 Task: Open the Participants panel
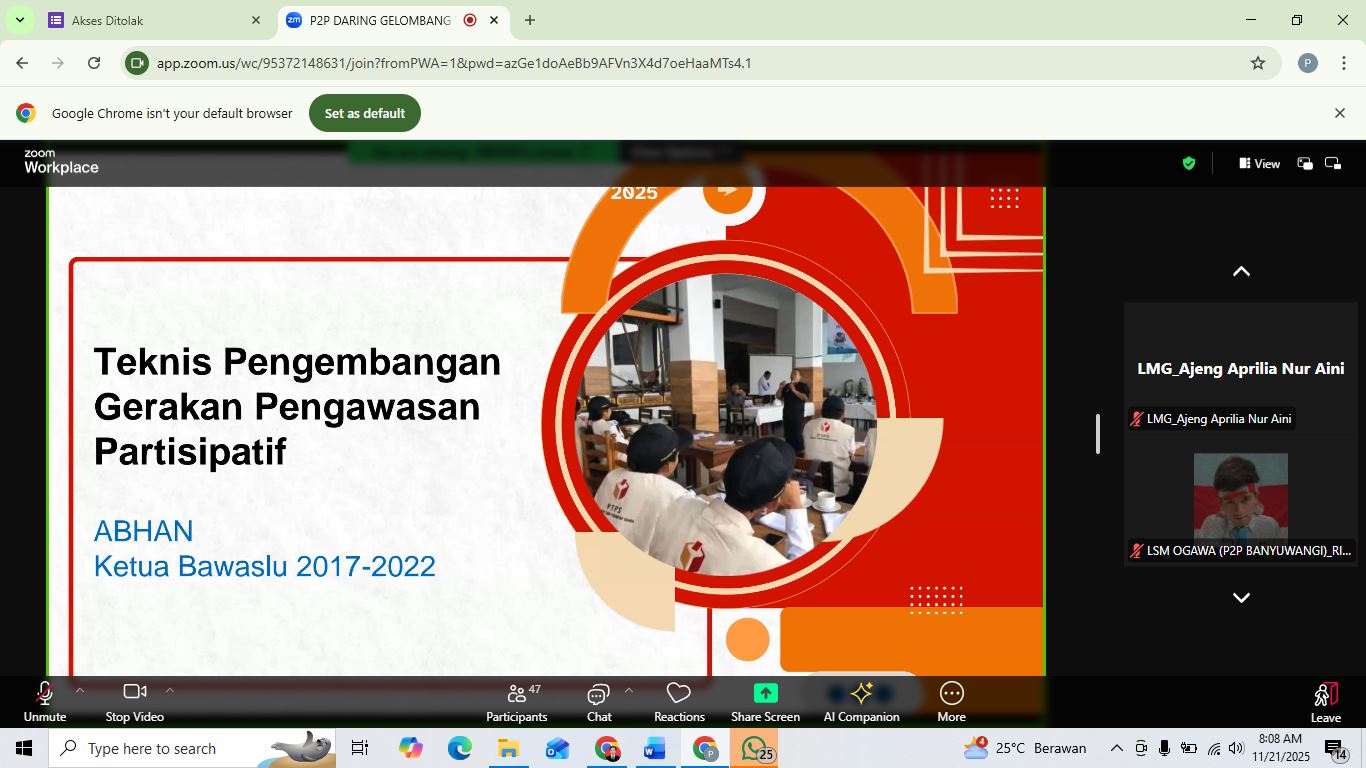coord(516,702)
